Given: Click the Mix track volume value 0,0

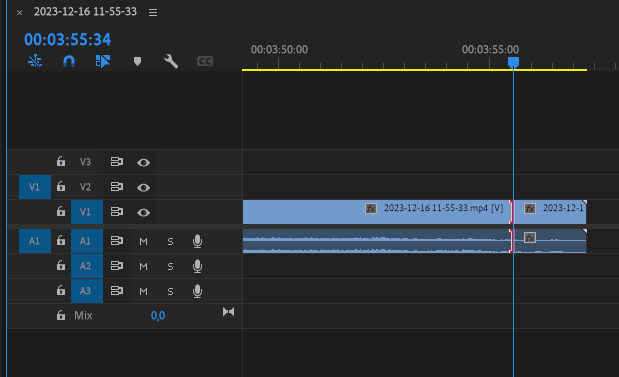Looking at the screenshot, I should (158, 315).
